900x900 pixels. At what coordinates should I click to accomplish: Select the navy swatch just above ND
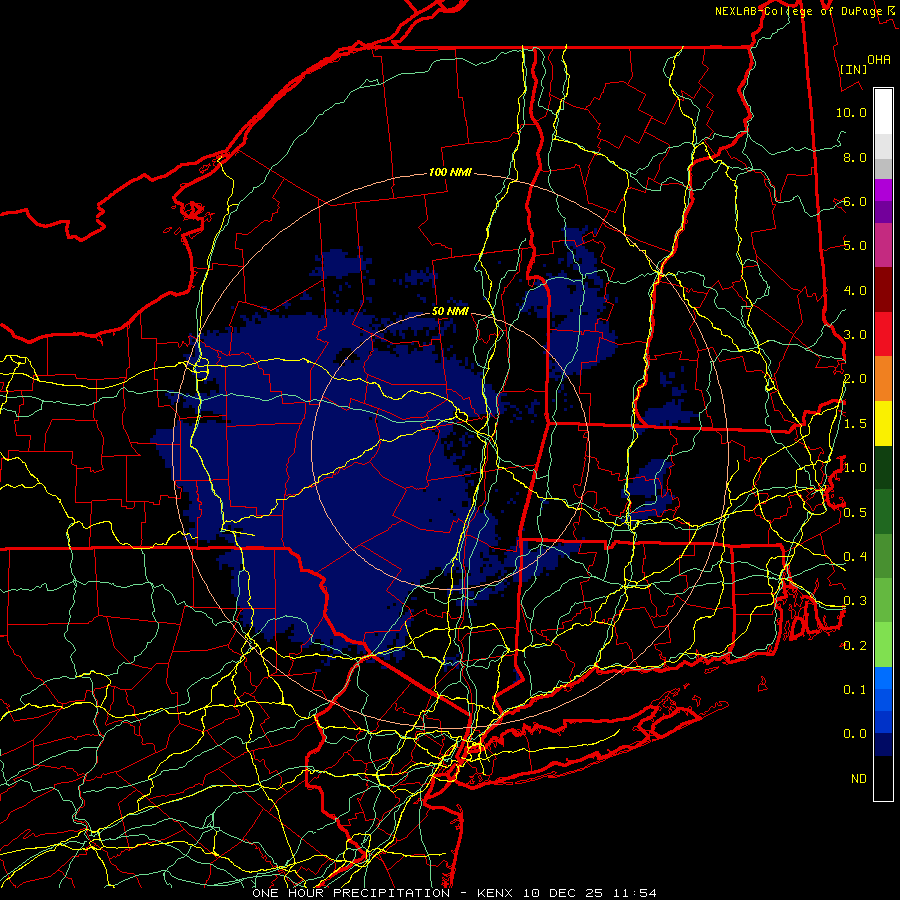(x=883, y=745)
